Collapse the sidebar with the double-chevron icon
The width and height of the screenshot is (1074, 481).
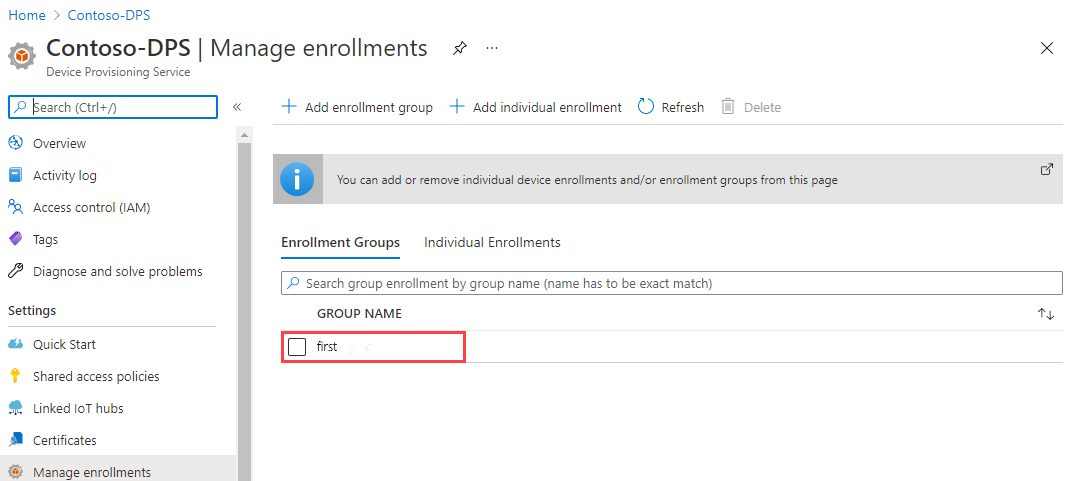pos(237,107)
